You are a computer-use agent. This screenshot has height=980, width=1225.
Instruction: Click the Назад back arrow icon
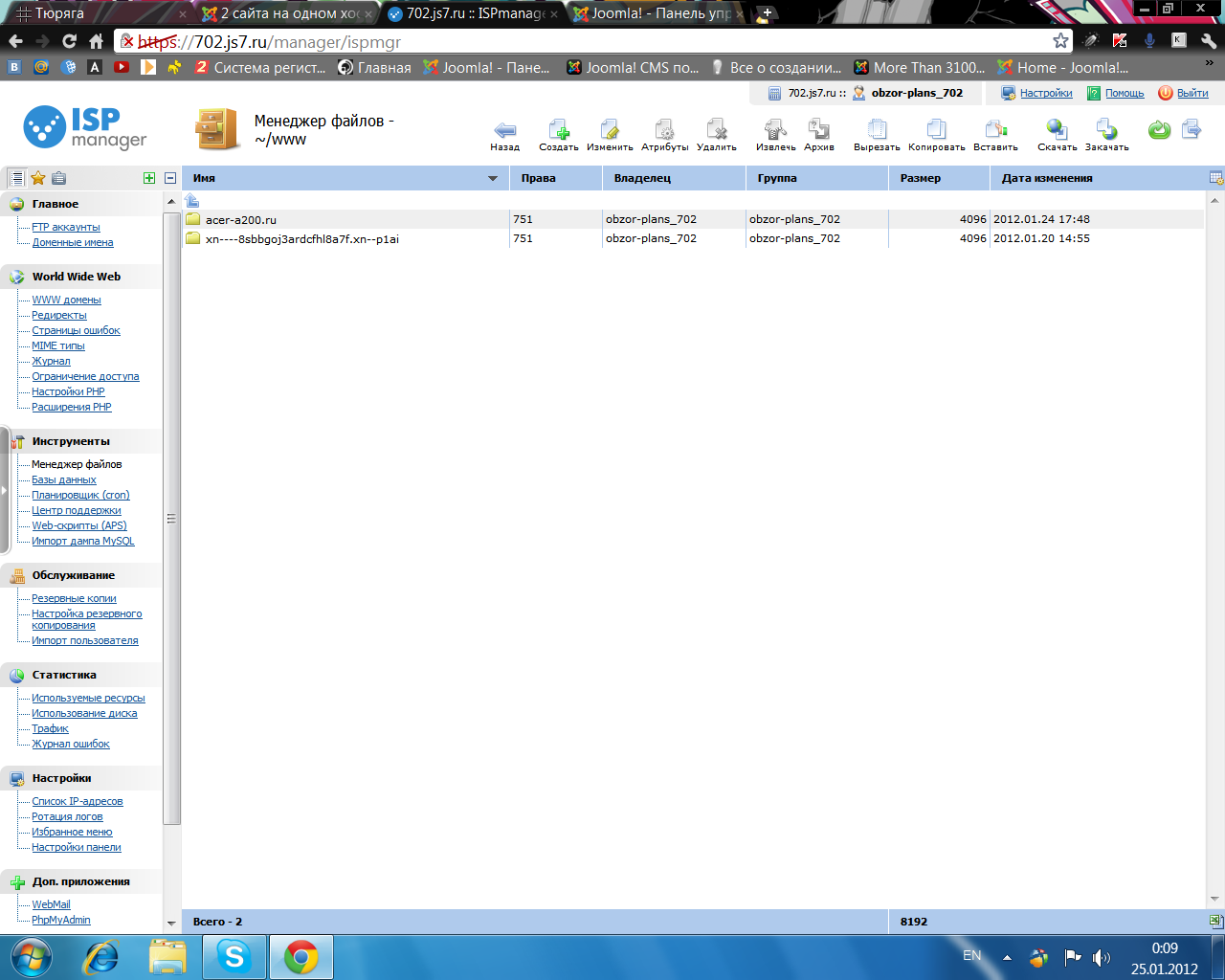point(504,130)
